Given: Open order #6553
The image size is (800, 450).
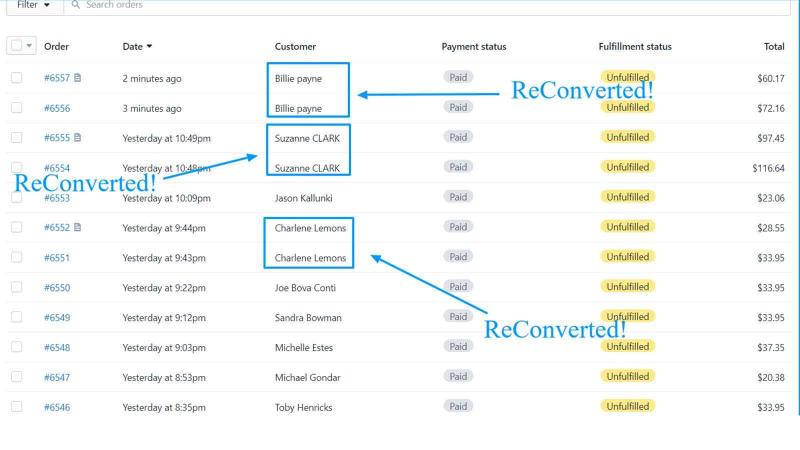Looking at the screenshot, I should pyautogui.click(x=57, y=198).
